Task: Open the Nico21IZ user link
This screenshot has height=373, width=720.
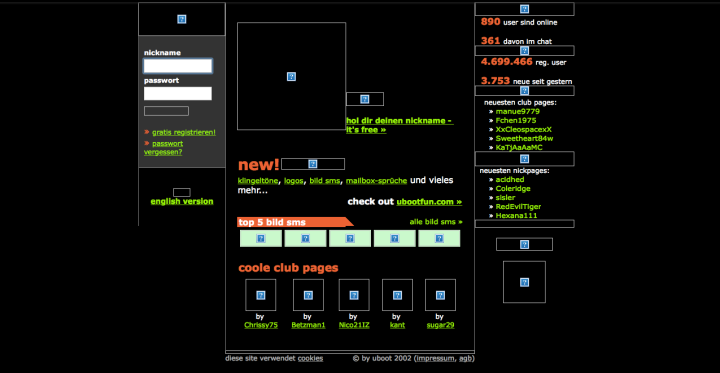Action: pos(354,325)
